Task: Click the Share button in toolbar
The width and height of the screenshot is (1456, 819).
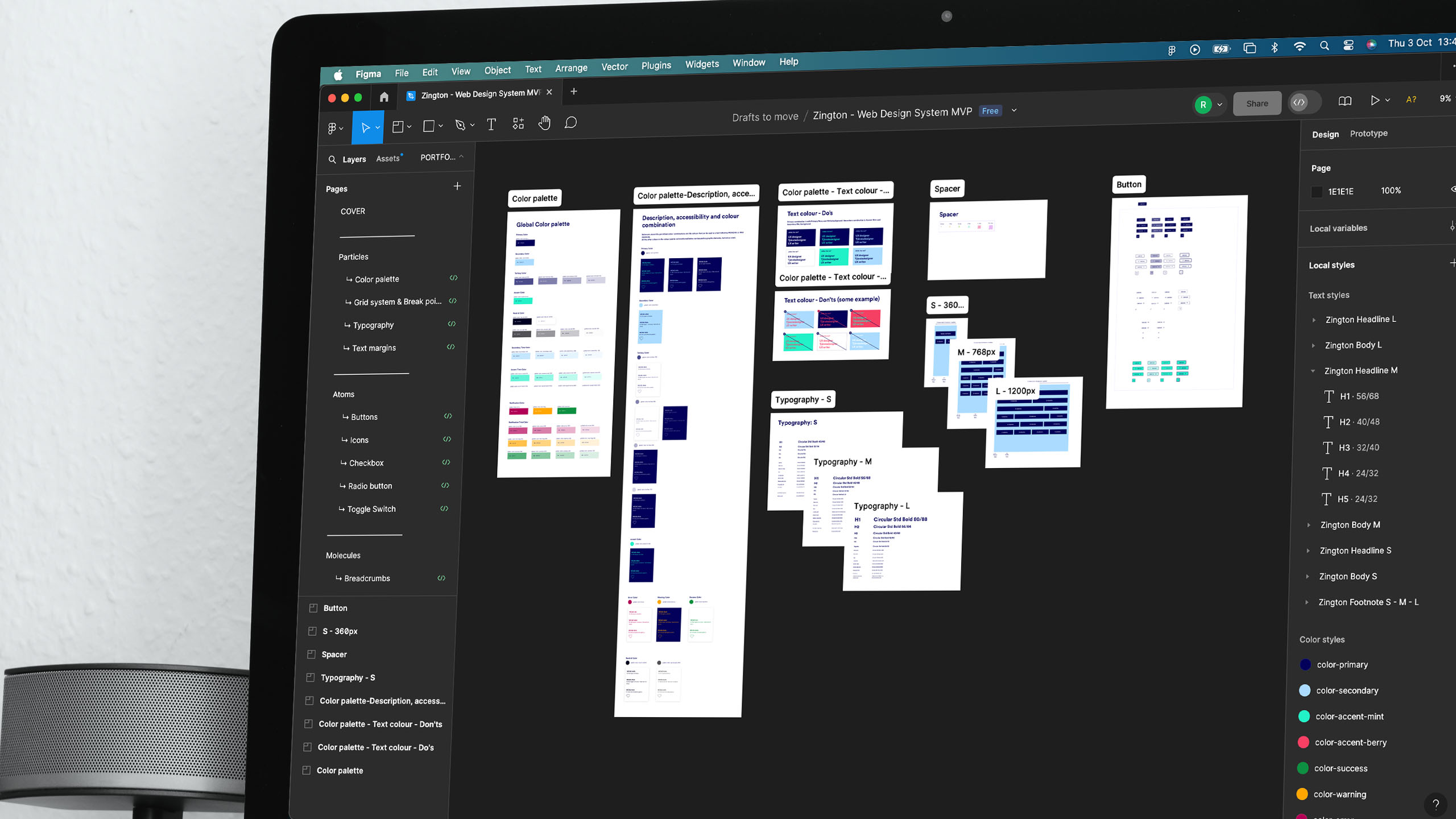Action: pos(1257,103)
